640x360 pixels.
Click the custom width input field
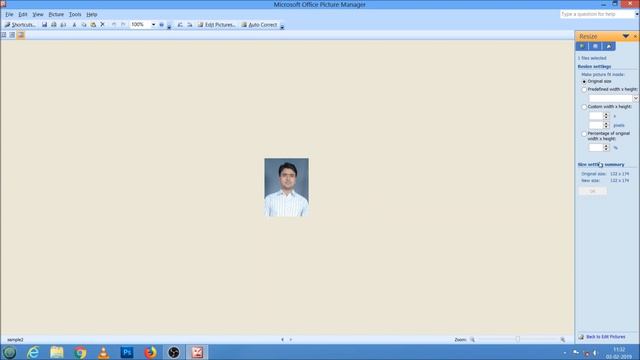(596, 116)
